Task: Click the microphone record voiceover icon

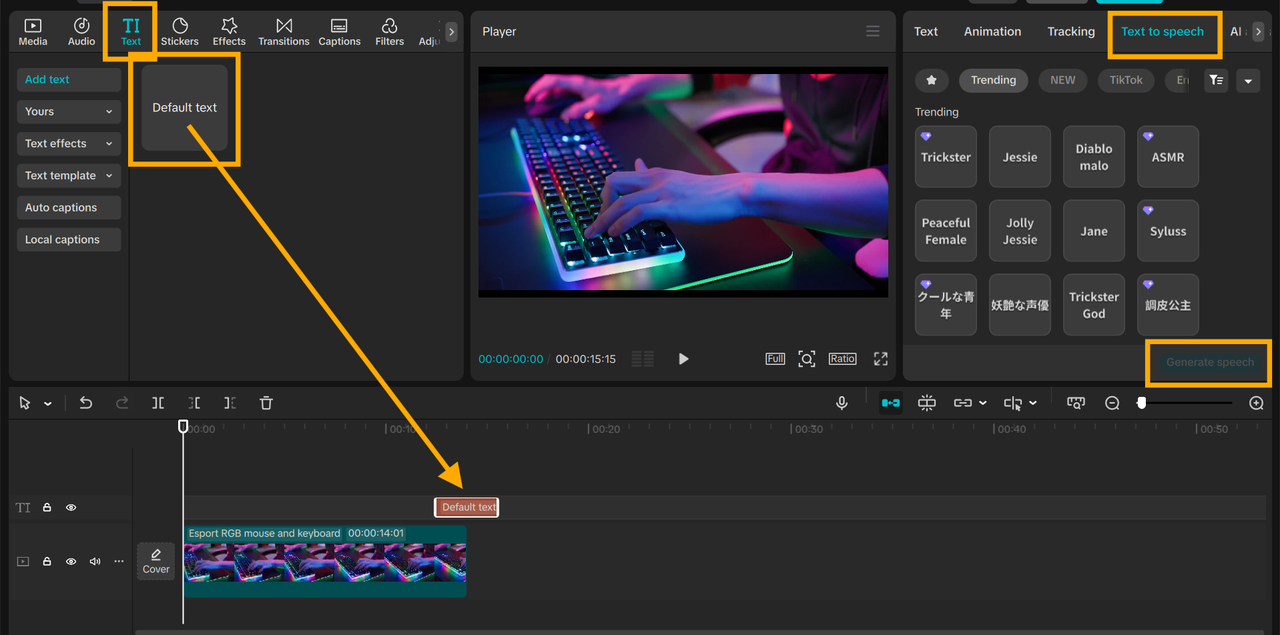Action: point(842,403)
